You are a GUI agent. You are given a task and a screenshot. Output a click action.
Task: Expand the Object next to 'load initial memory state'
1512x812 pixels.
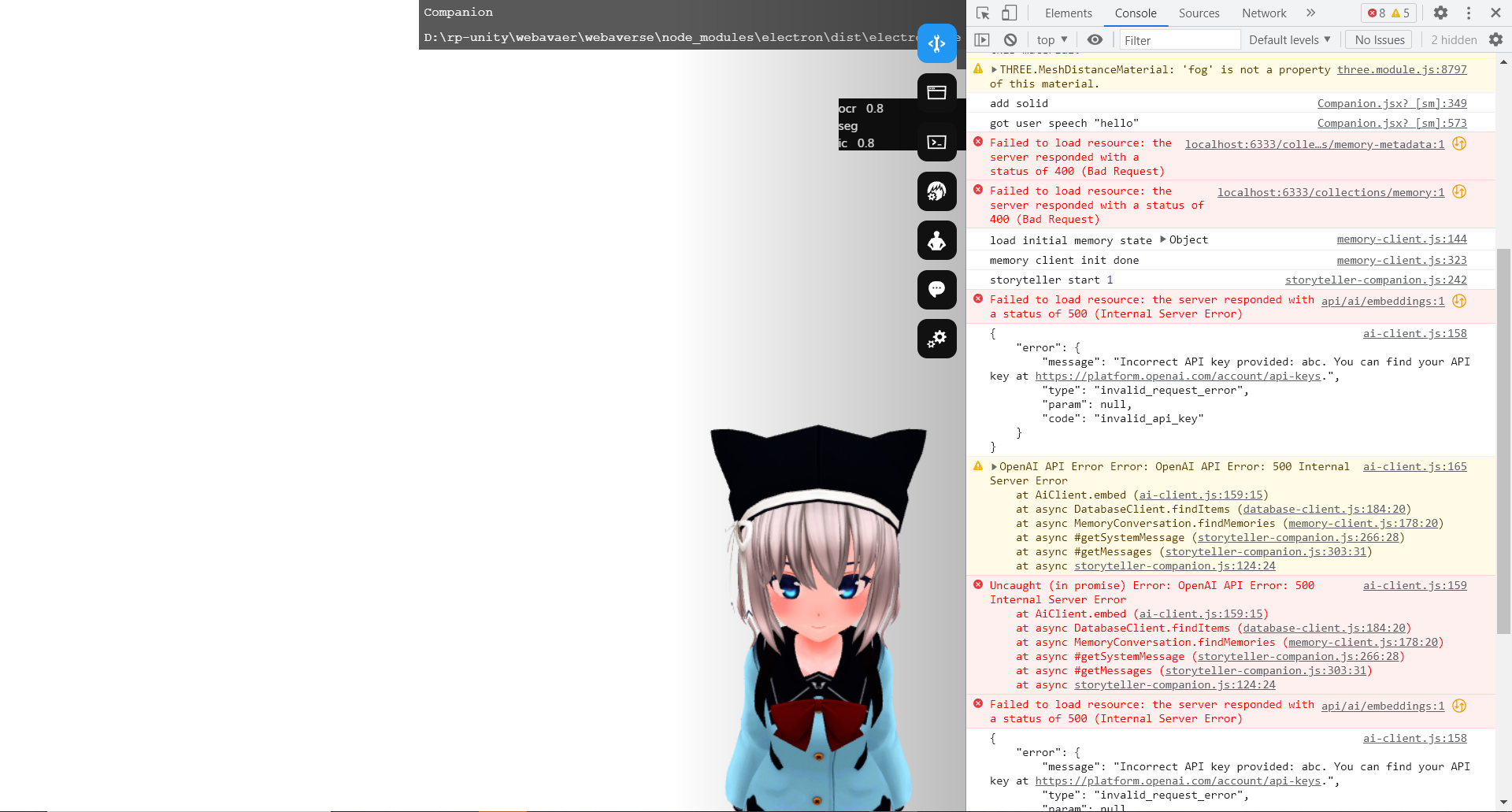[1164, 239]
